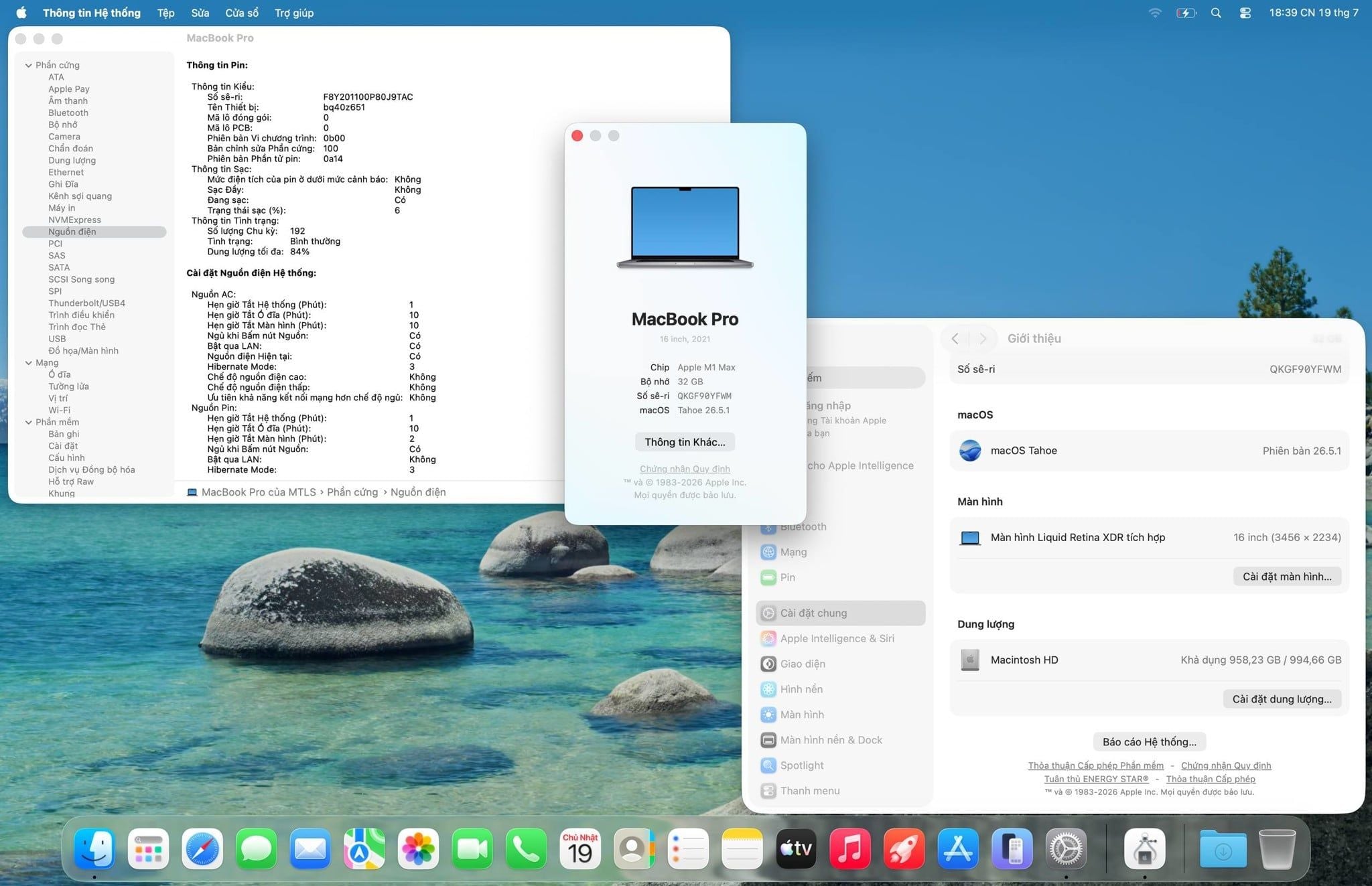Image resolution: width=1372 pixels, height=886 pixels.
Task: Open Thỏa thuận Cấp phép link after ENERGY STAR
Action: coord(1211,779)
